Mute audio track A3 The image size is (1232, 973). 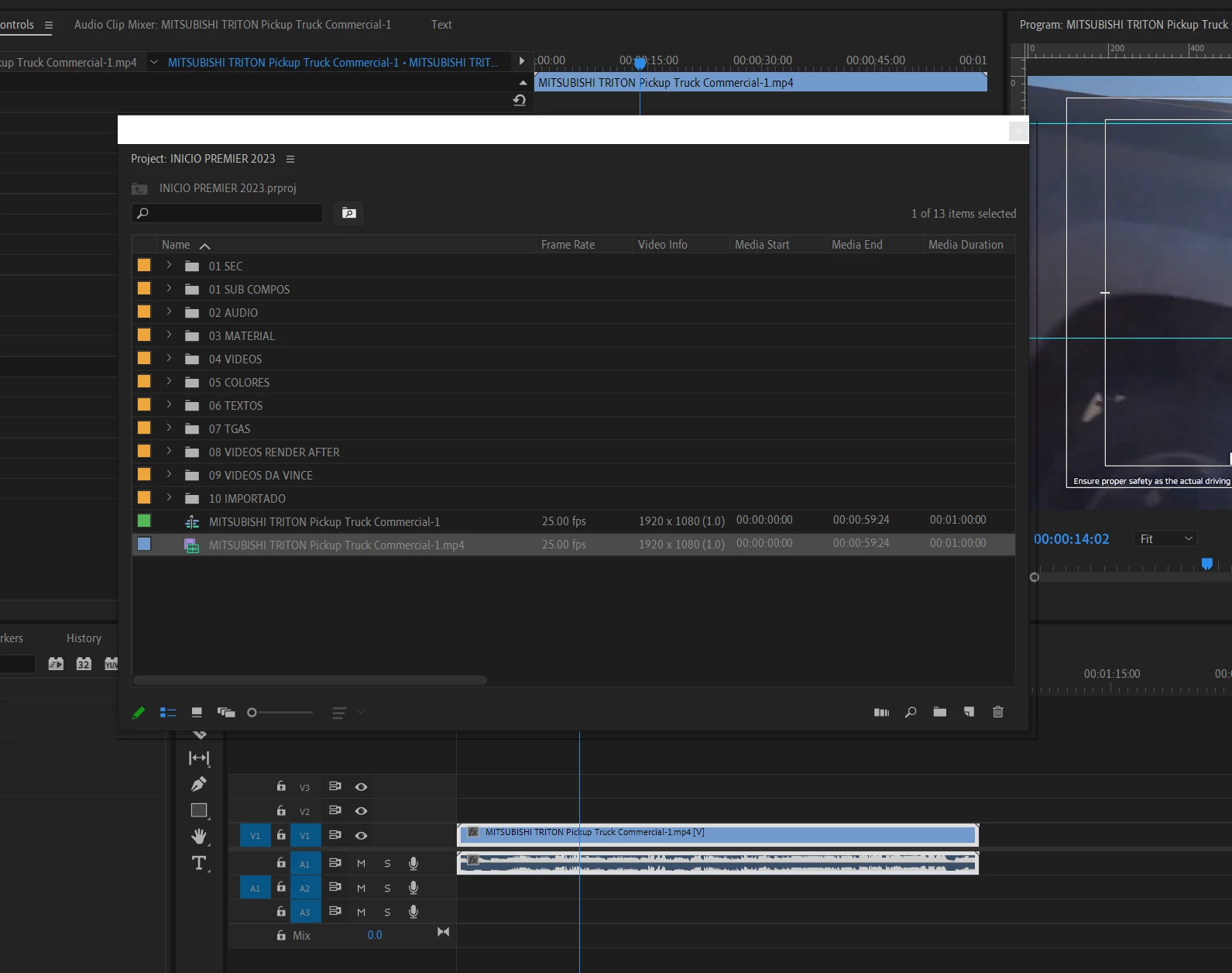tap(361, 913)
